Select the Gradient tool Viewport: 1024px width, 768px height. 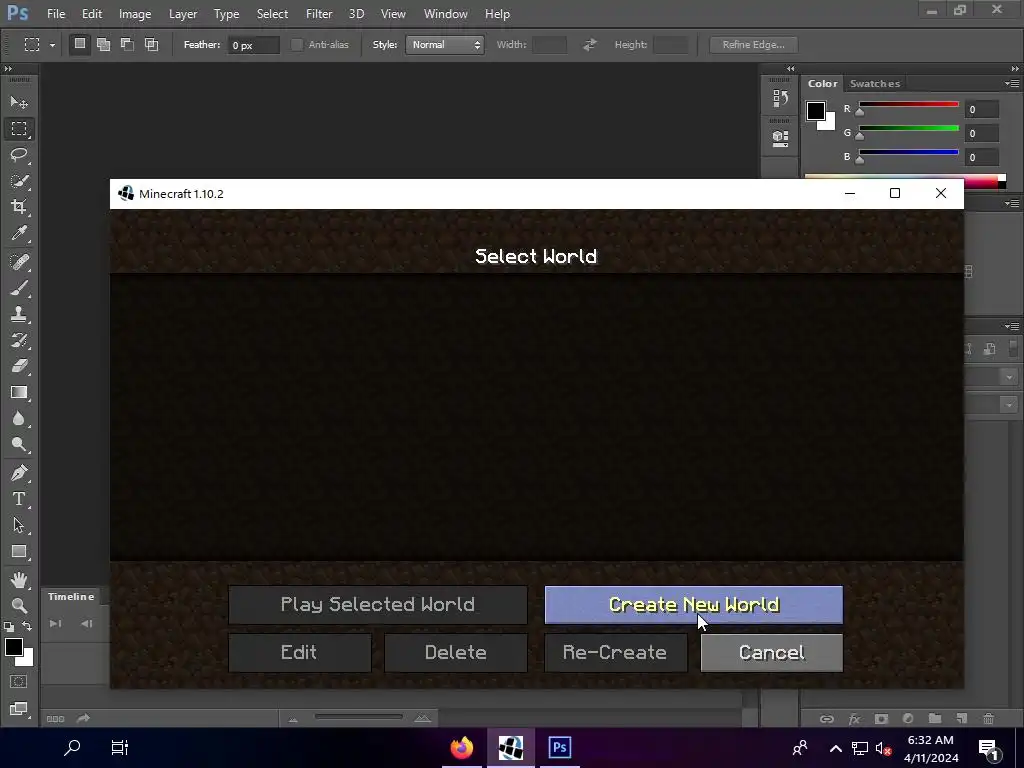(19, 392)
